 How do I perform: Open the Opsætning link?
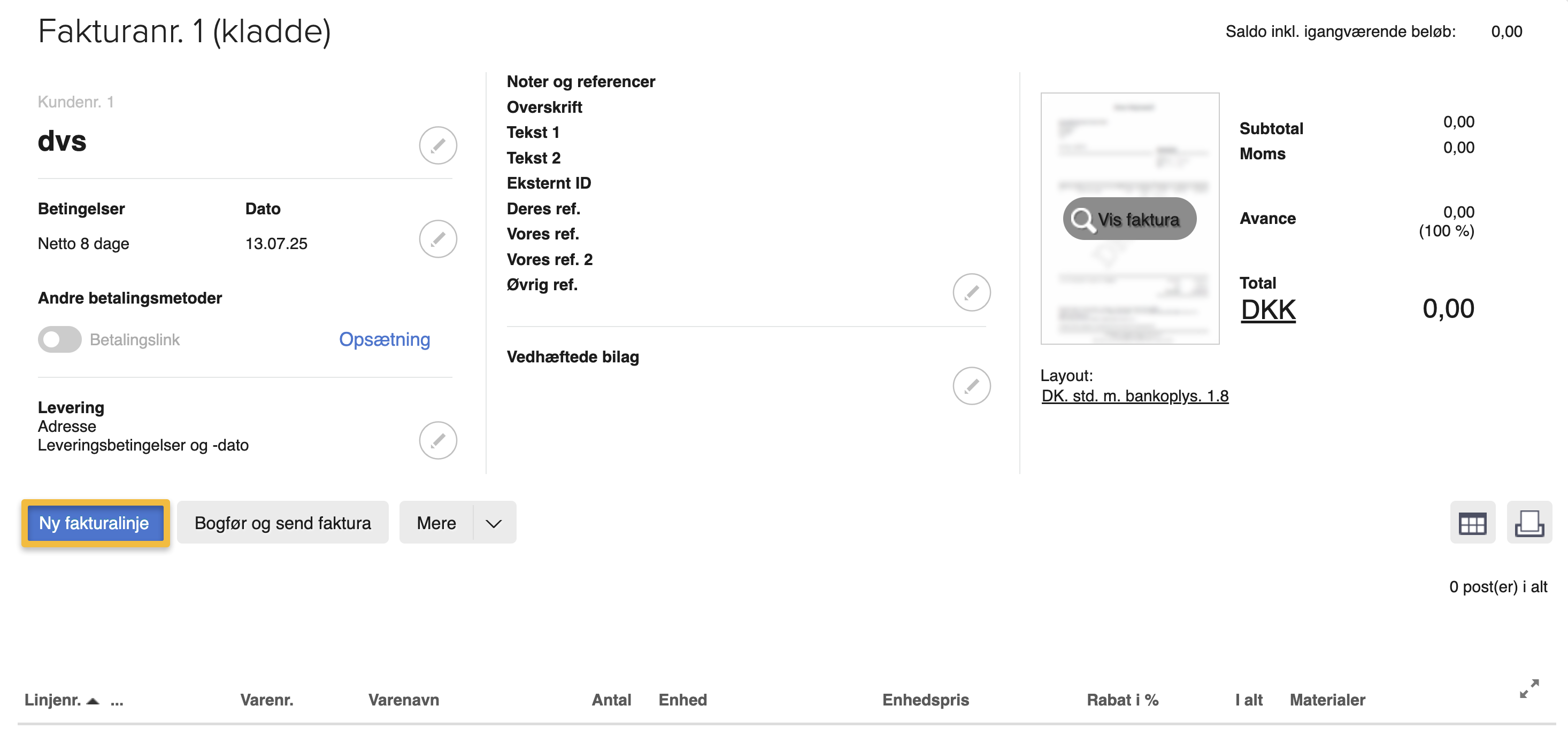pyautogui.click(x=384, y=339)
